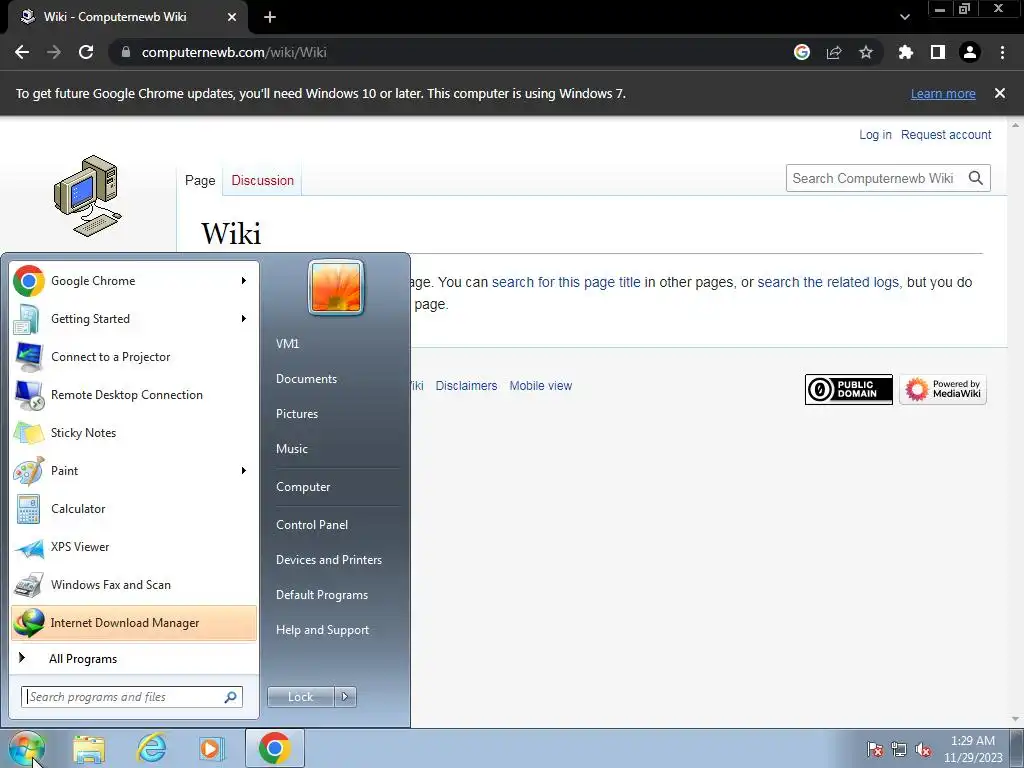
Task: Switch to Mobile view link
Action: (x=541, y=386)
